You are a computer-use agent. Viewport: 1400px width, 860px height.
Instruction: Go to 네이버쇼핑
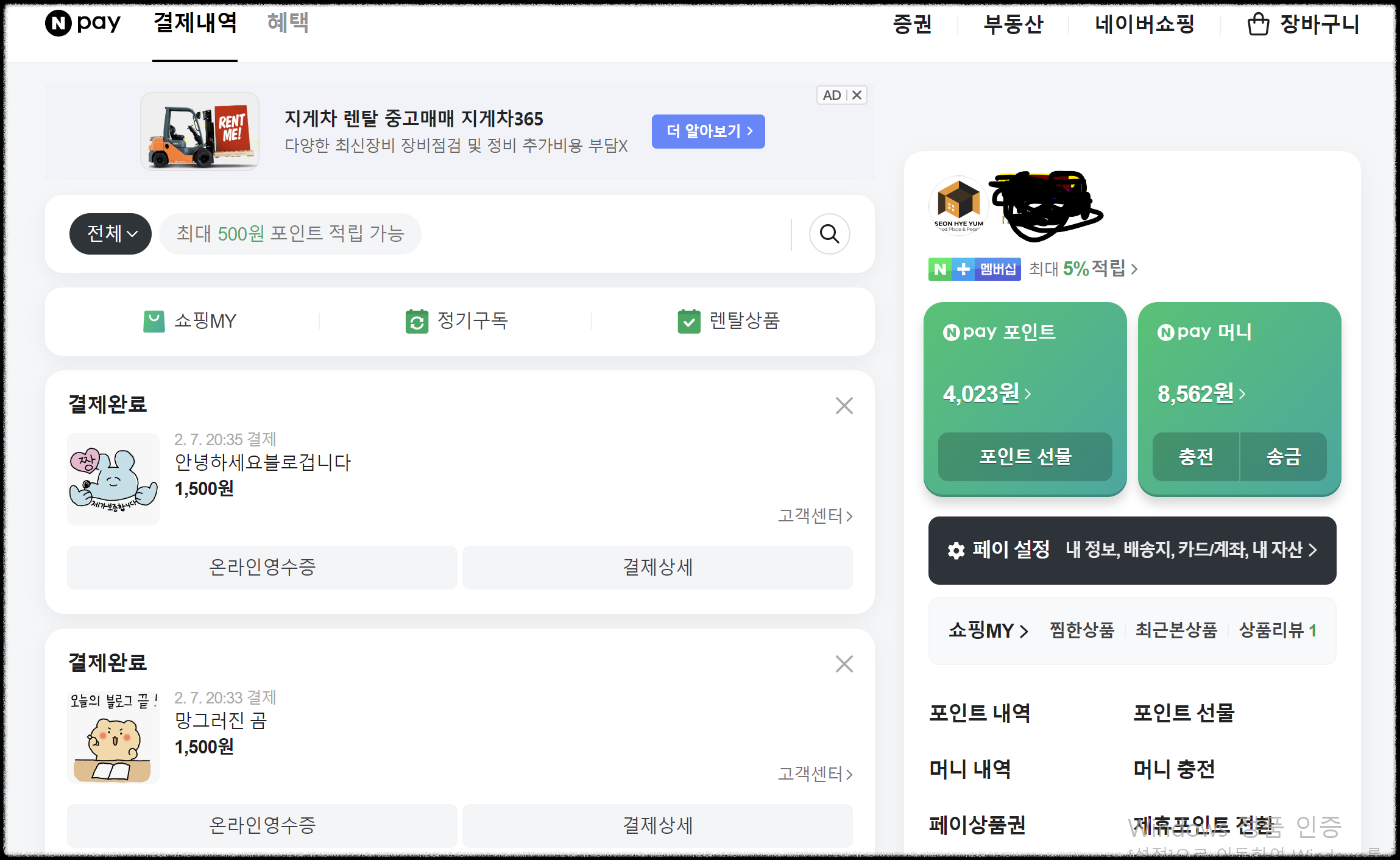tap(1144, 24)
